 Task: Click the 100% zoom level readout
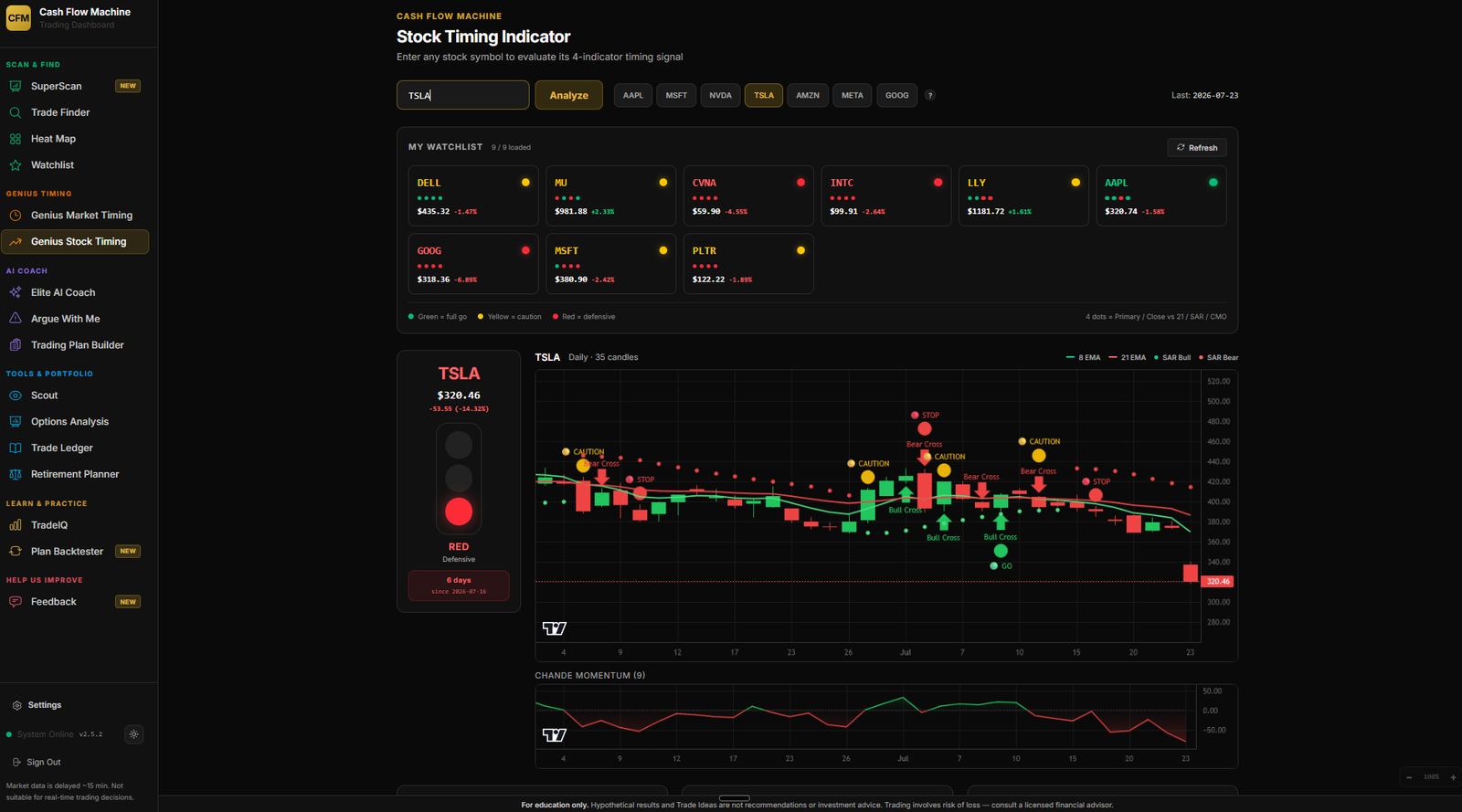tap(1431, 777)
